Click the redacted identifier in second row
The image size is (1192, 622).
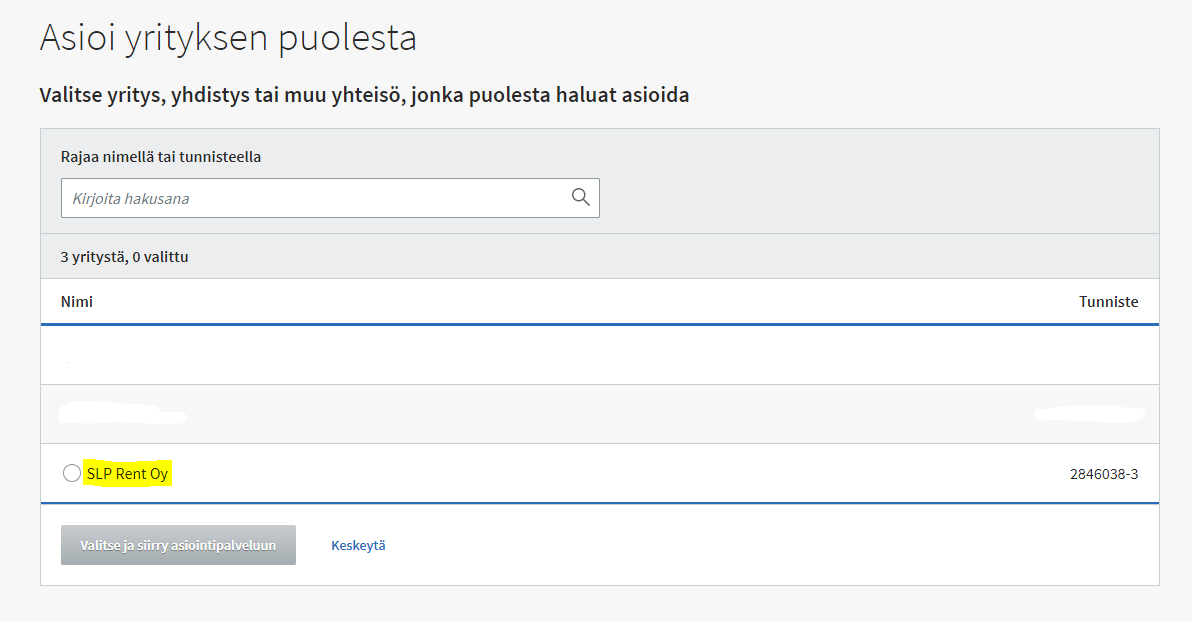point(1089,414)
